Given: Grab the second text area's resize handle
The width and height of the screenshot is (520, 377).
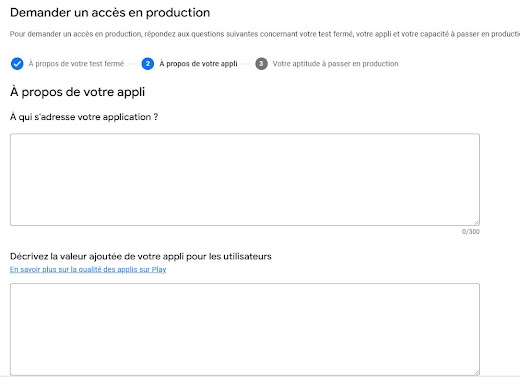Looking at the screenshot, I should (476, 372).
